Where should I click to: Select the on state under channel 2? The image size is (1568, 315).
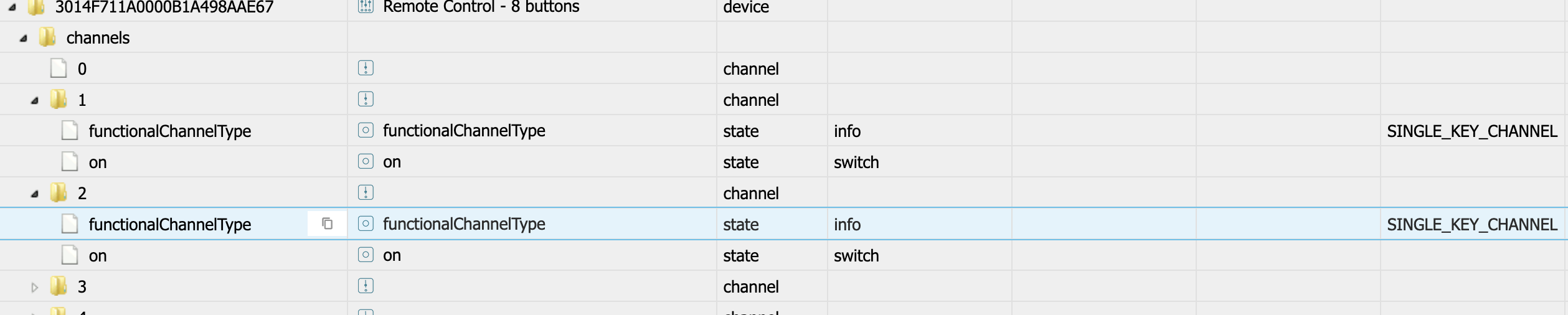click(x=98, y=256)
